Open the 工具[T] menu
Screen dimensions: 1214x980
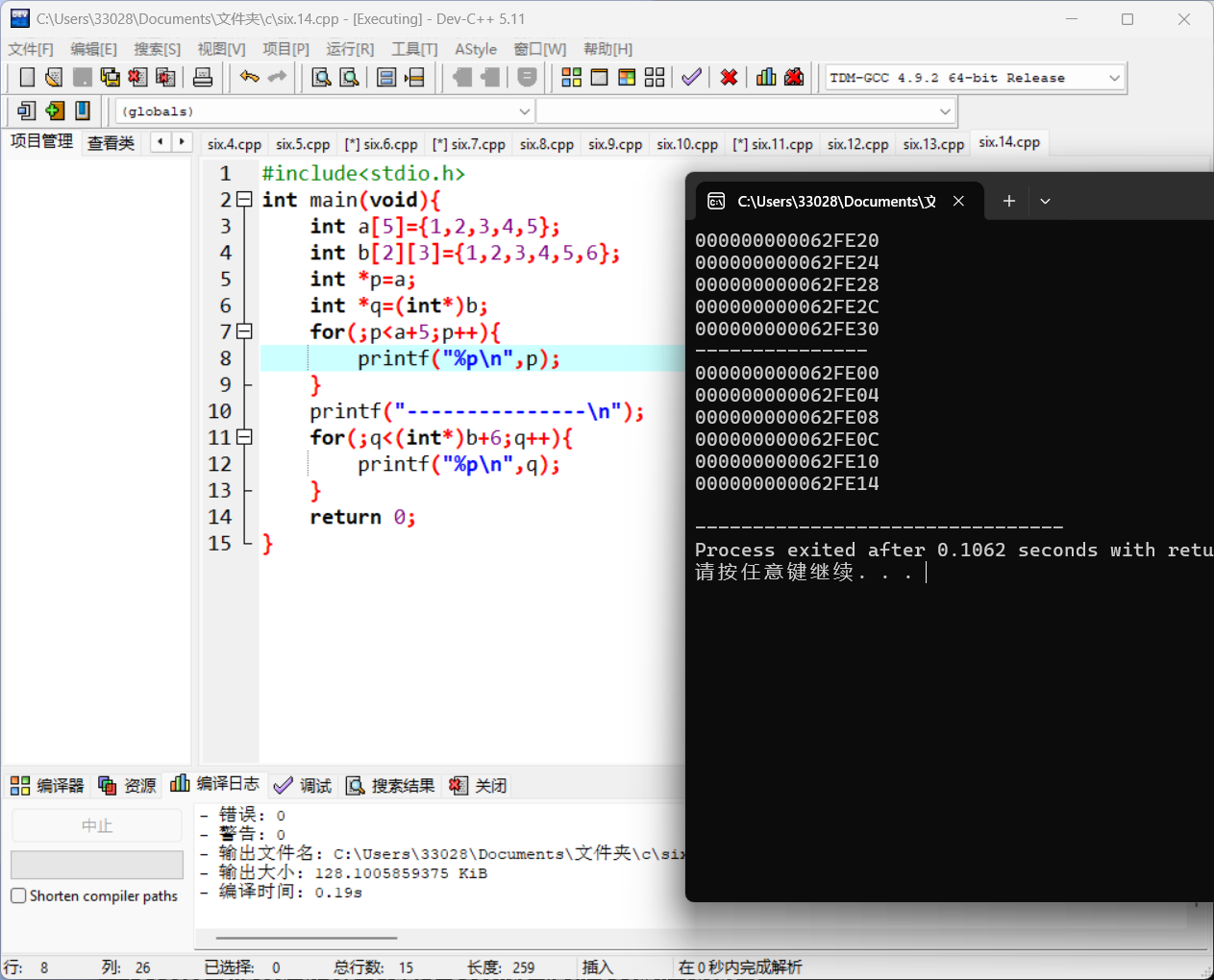pyautogui.click(x=414, y=49)
